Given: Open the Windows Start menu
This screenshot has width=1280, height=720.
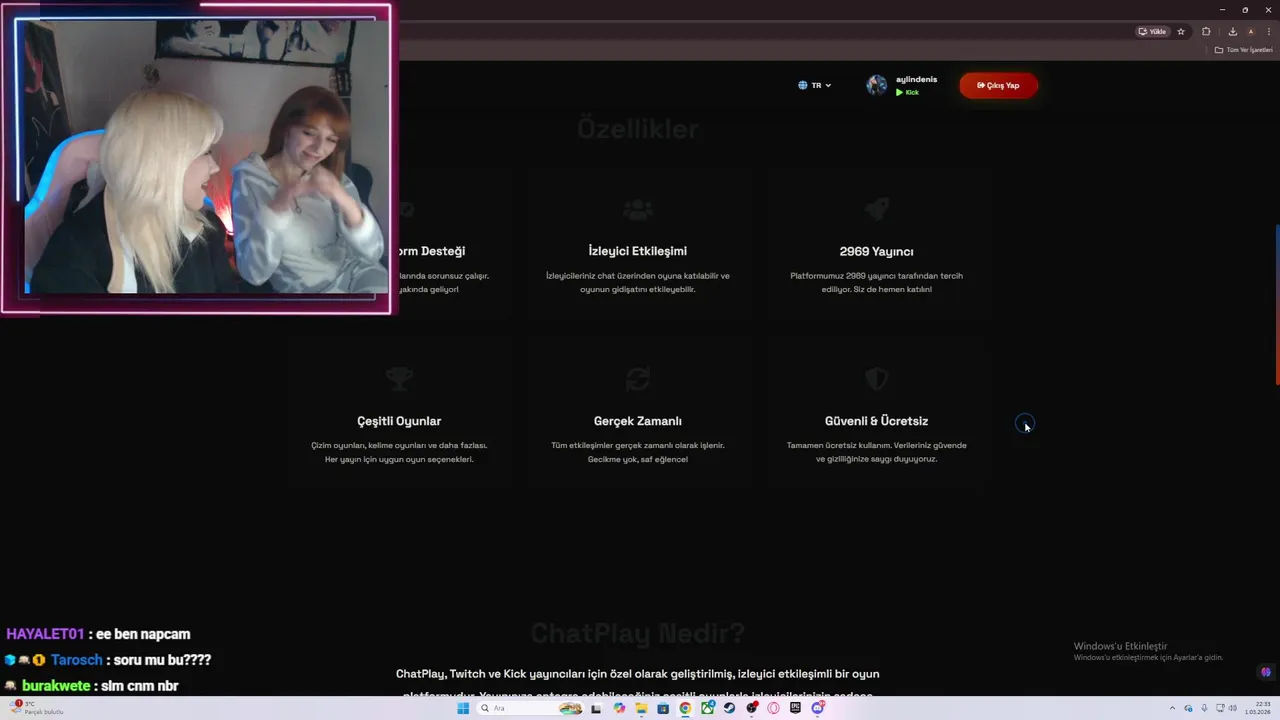Looking at the screenshot, I should tap(463, 708).
